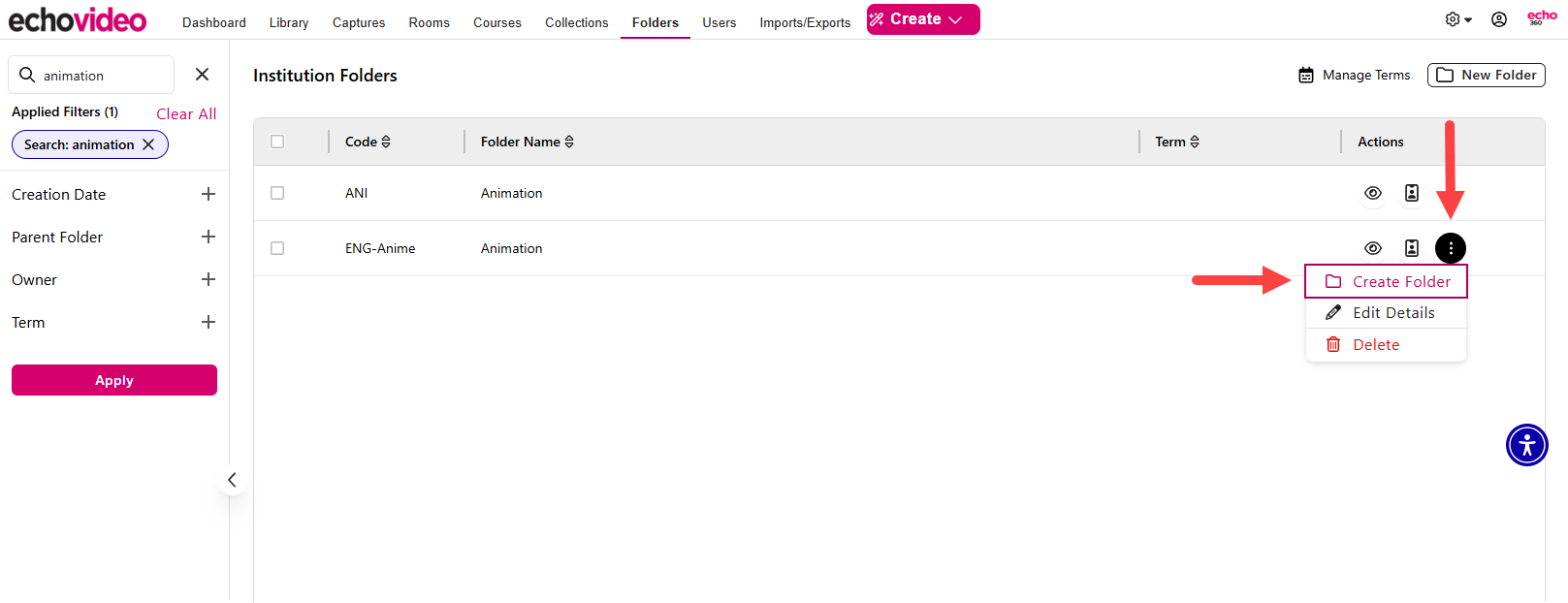The image size is (1568, 603).
Task: Expand the Parent Folder filter
Action: click(x=208, y=237)
